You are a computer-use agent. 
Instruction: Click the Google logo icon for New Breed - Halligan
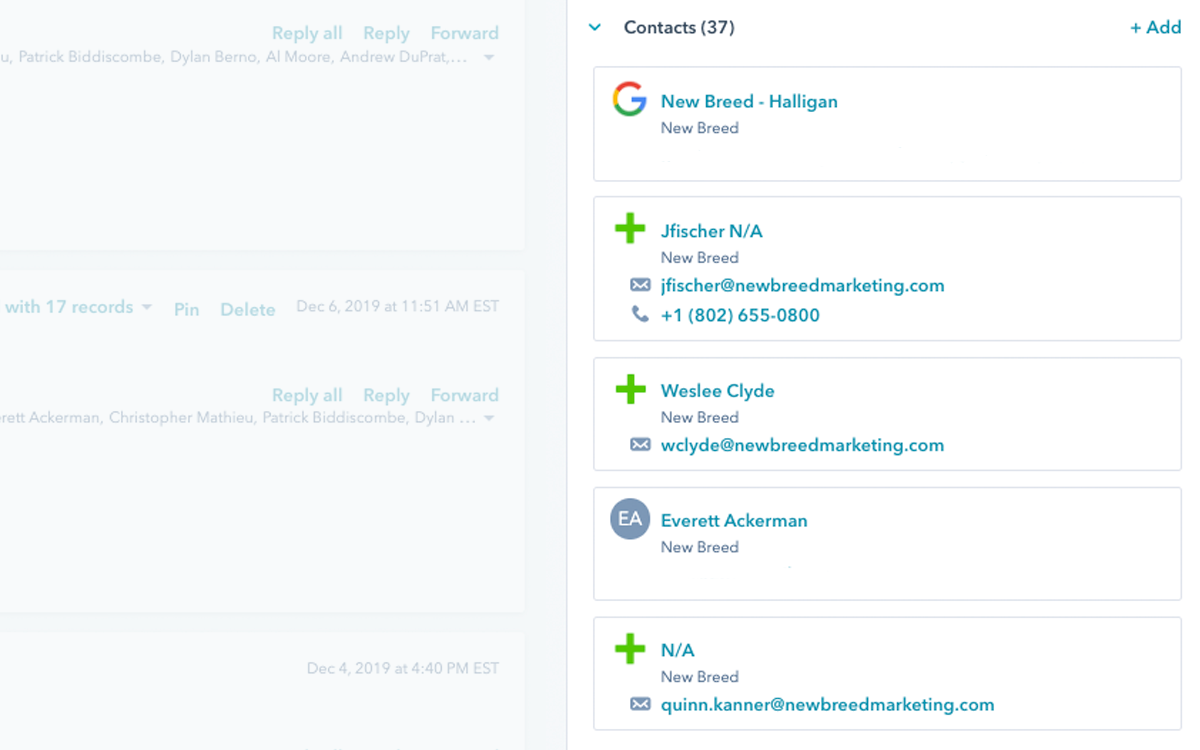[630, 100]
